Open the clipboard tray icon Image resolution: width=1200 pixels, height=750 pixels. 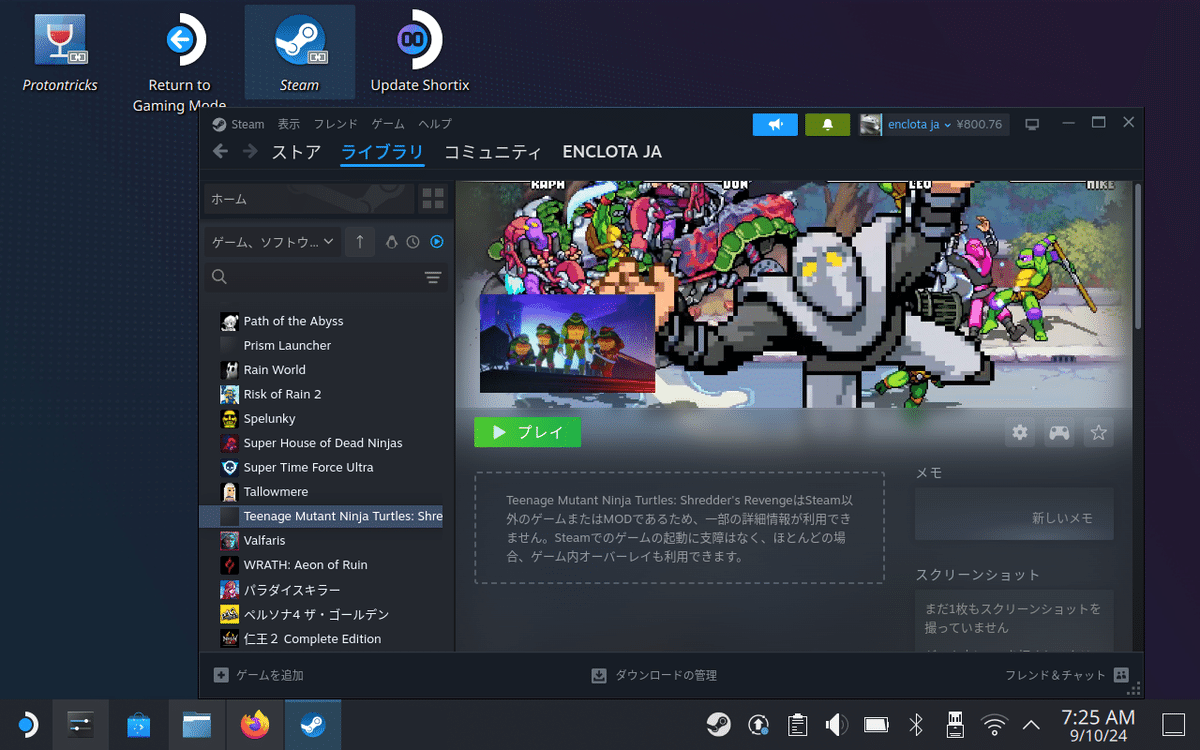tap(797, 724)
